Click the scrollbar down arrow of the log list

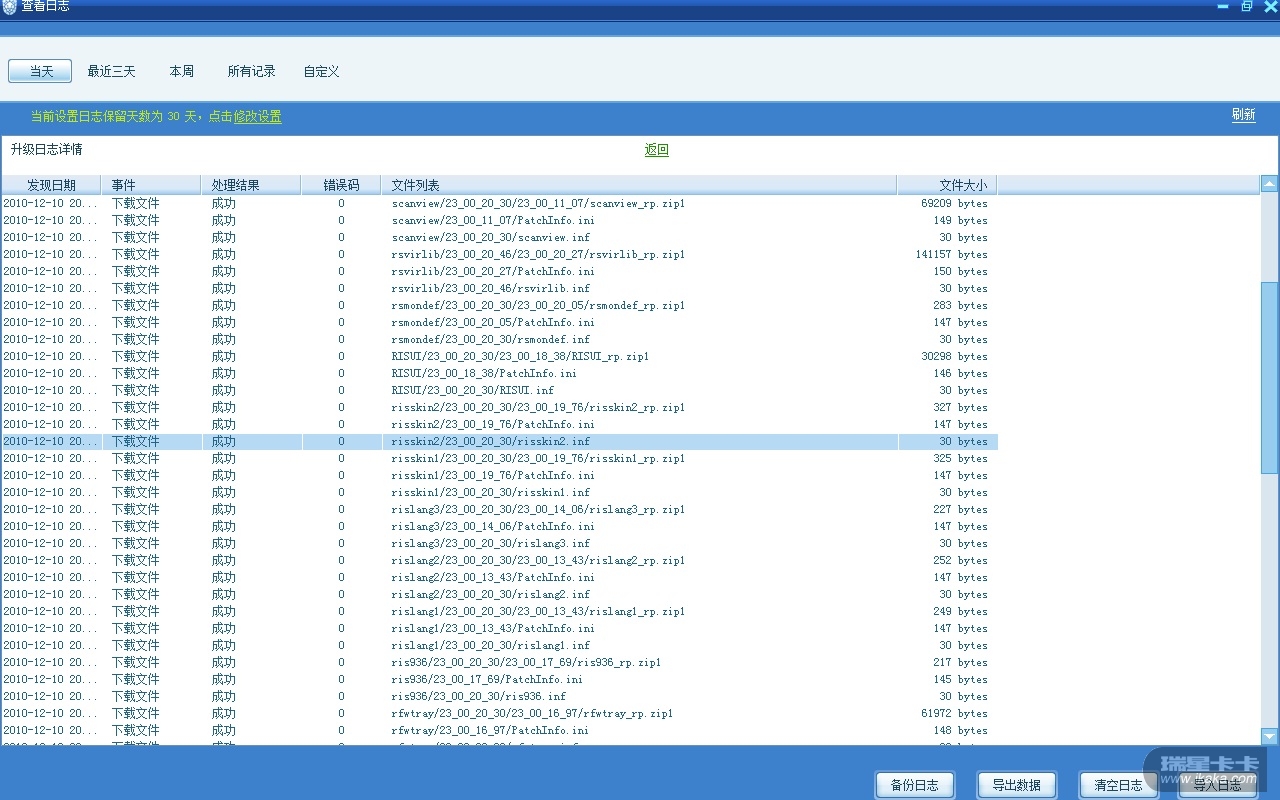tap(1270, 737)
